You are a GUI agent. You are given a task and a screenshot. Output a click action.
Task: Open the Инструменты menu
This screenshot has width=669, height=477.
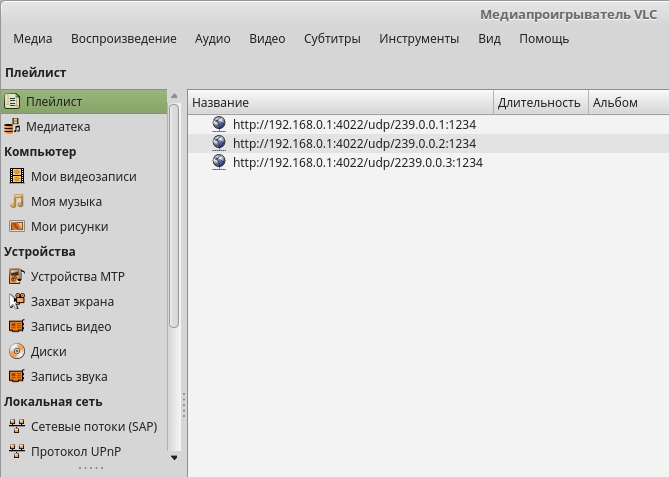(419, 39)
